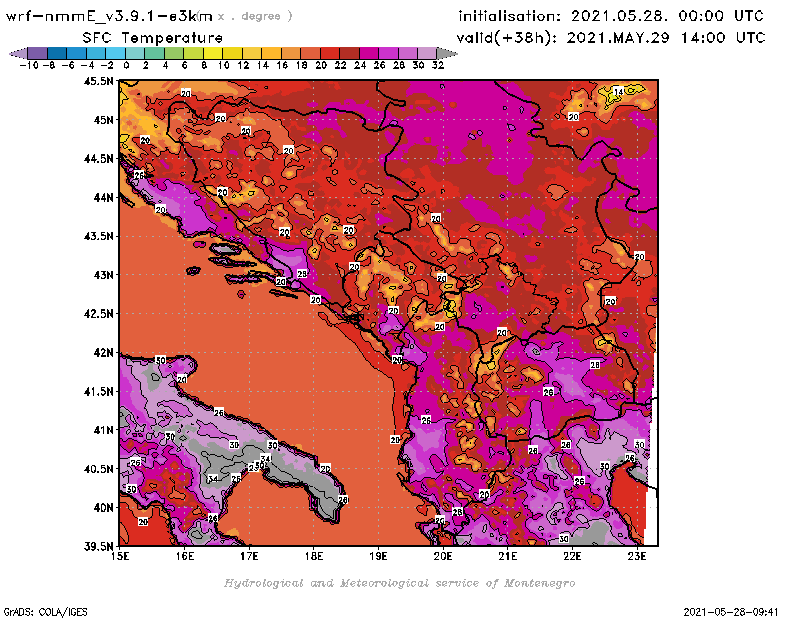800x618 pixels.
Task: Click the 39.5N latitude axis label
Action: (98, 546)
